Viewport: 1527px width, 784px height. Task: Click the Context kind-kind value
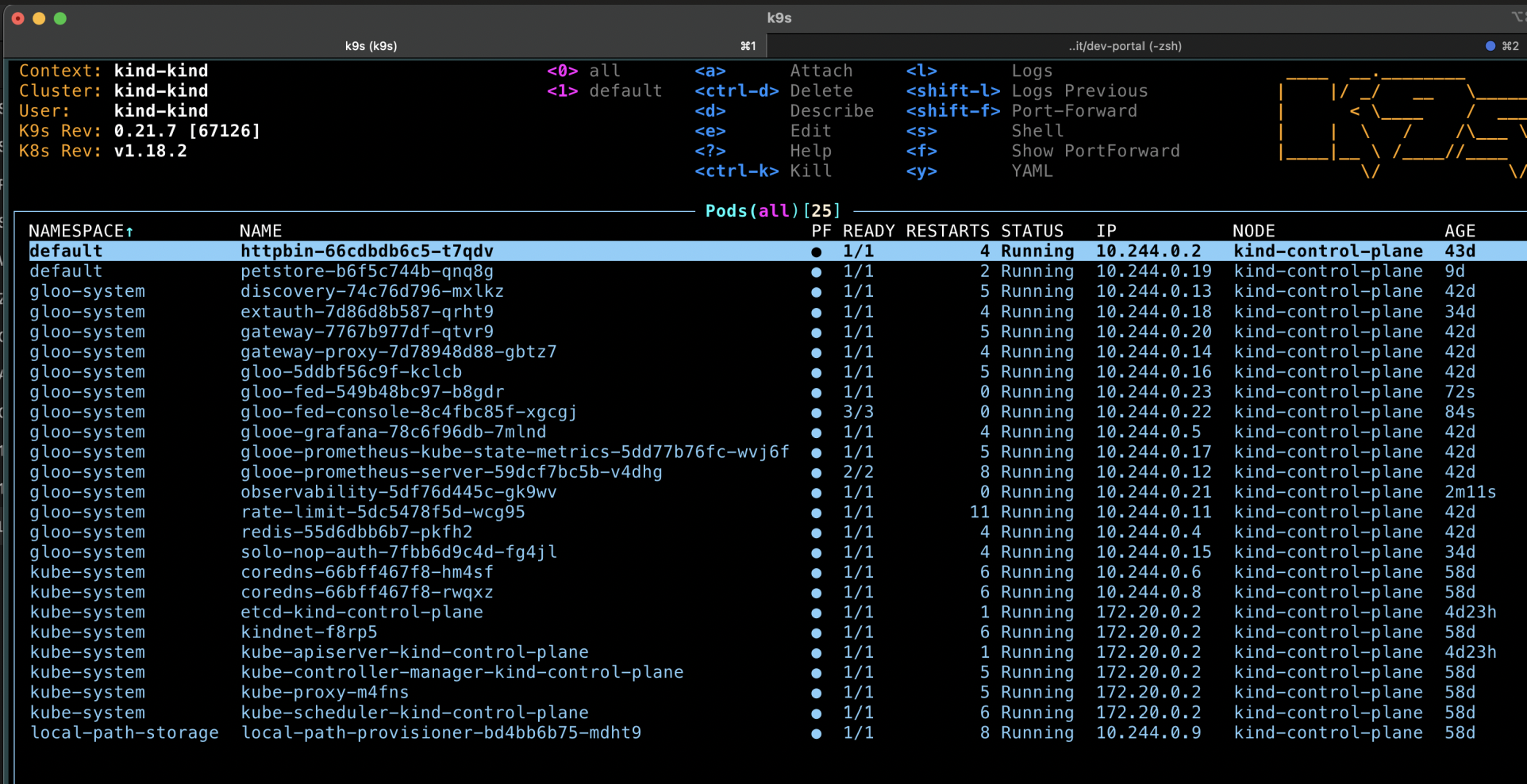(x=161, y=71)
